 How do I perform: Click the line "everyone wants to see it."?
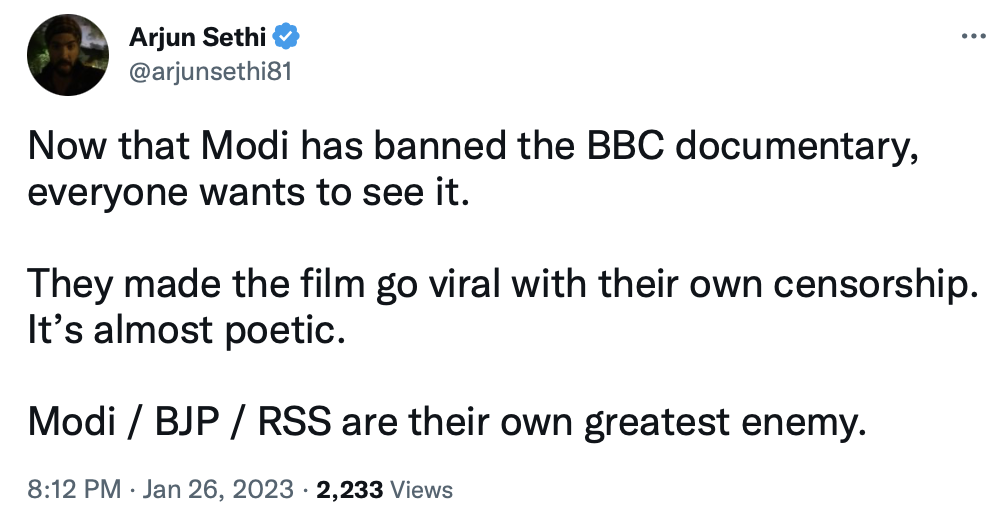pyautogui.click(x=247, y=189)
